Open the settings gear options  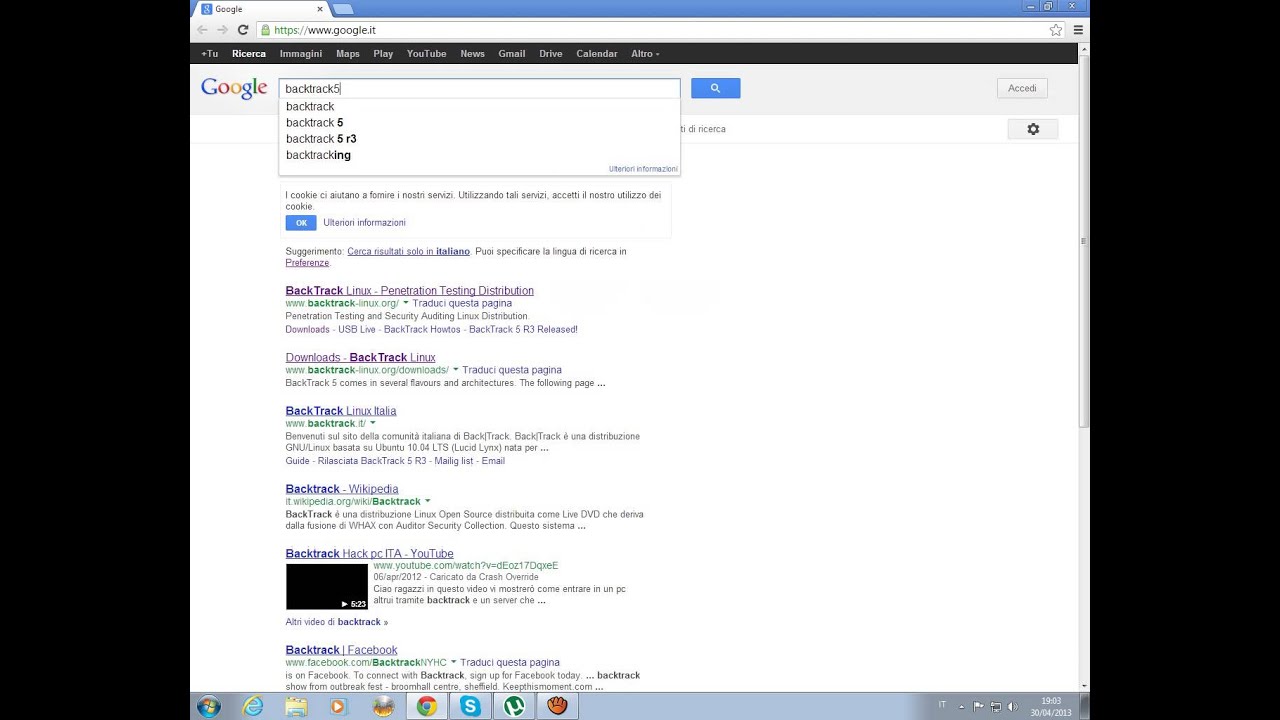[1033, 129]
